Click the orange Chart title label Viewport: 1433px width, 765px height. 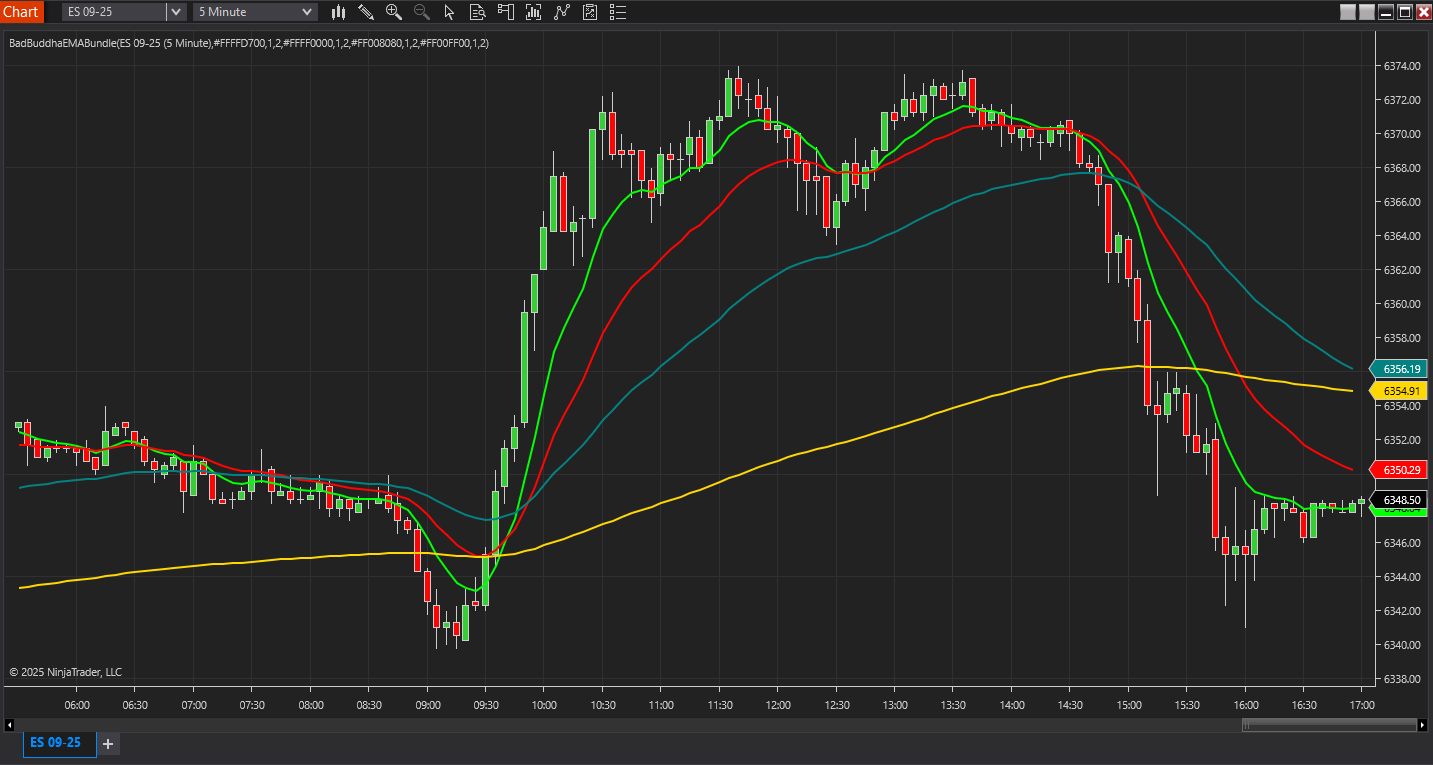tap(22, 12)
